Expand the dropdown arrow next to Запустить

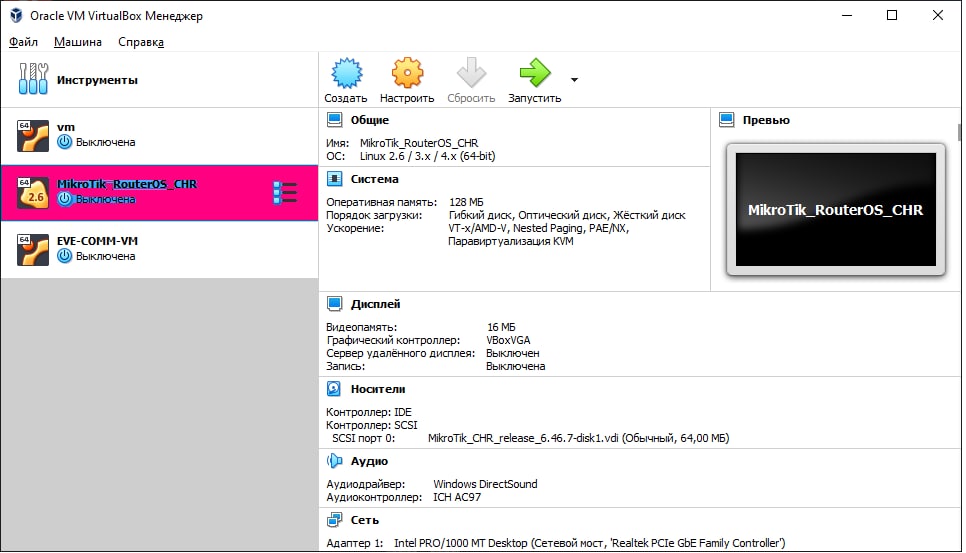point(574,79)
